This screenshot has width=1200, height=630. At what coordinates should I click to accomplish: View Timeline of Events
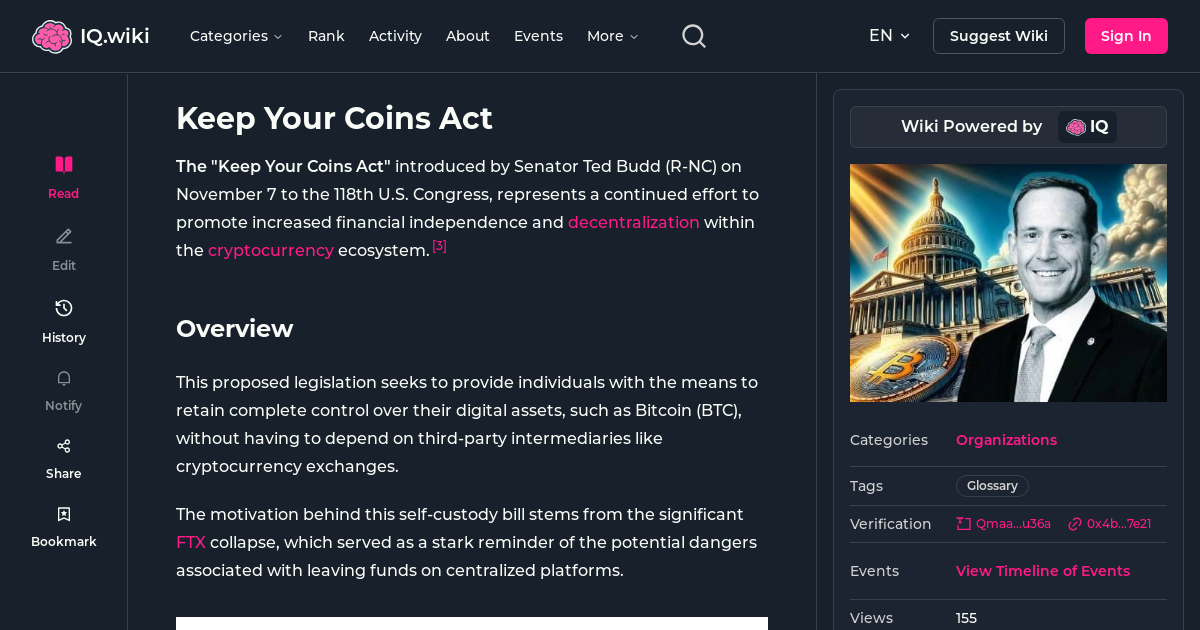[1043, 571]
